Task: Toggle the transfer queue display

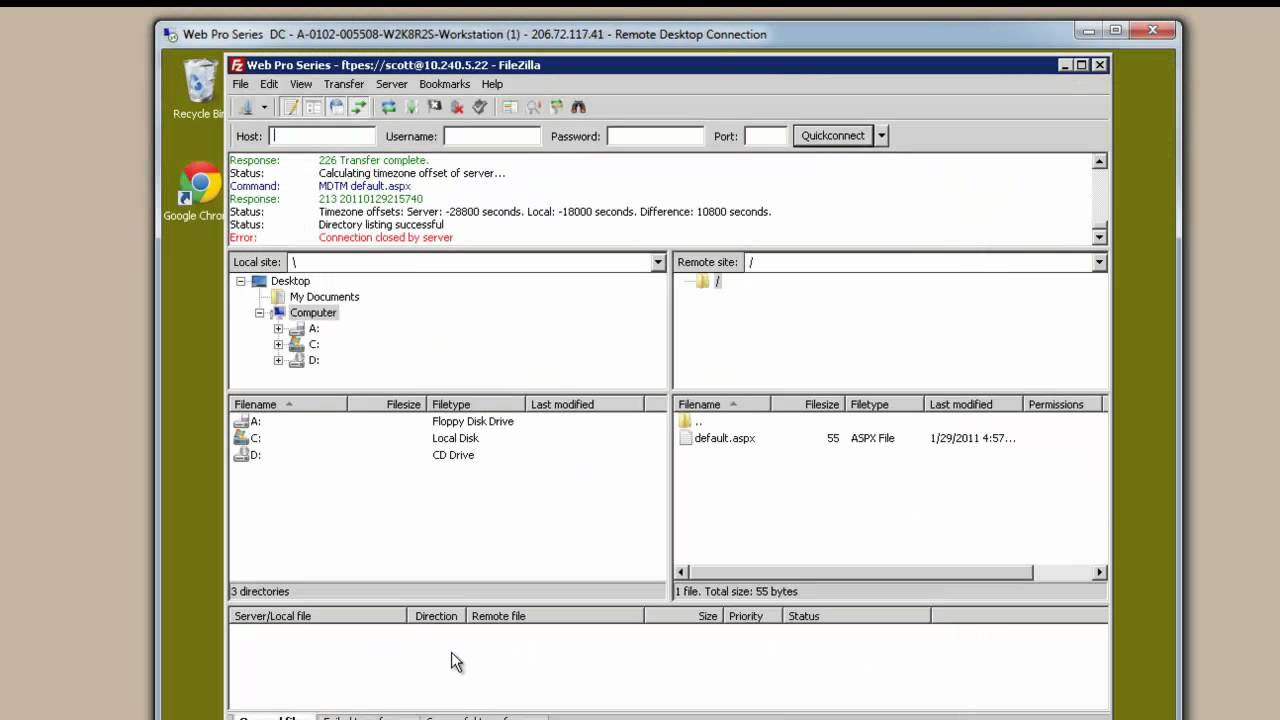Action: [x=359, y=107]
